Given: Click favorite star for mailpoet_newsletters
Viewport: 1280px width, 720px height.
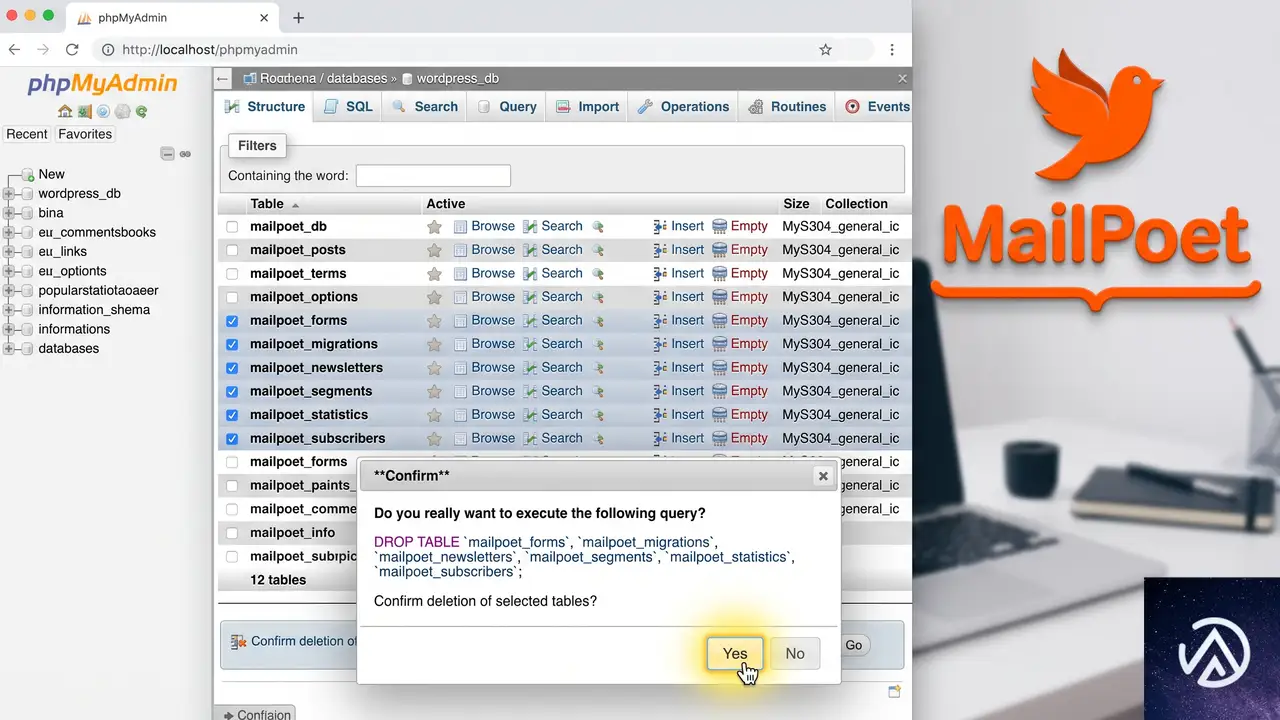Looking at the screenshot, I should pyautogui.click(x=434, y=368).
